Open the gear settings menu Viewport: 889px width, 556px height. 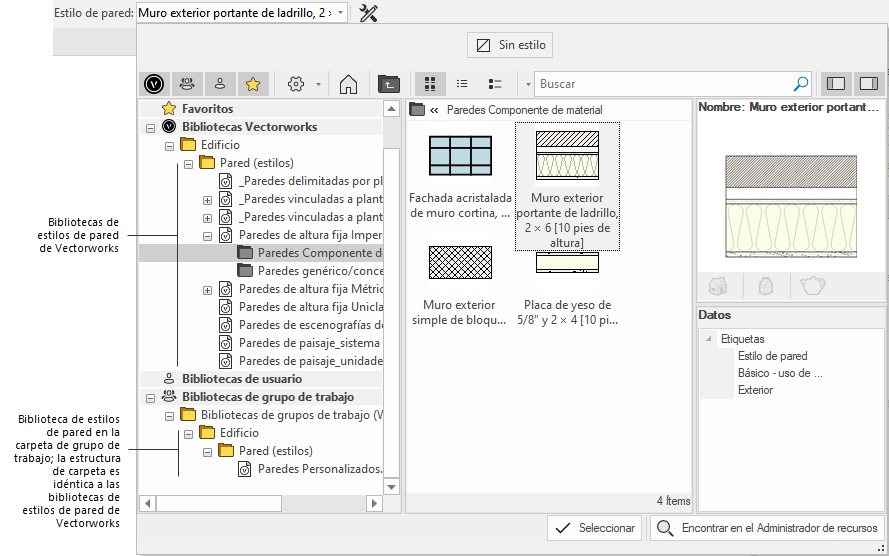coord(295,84)
